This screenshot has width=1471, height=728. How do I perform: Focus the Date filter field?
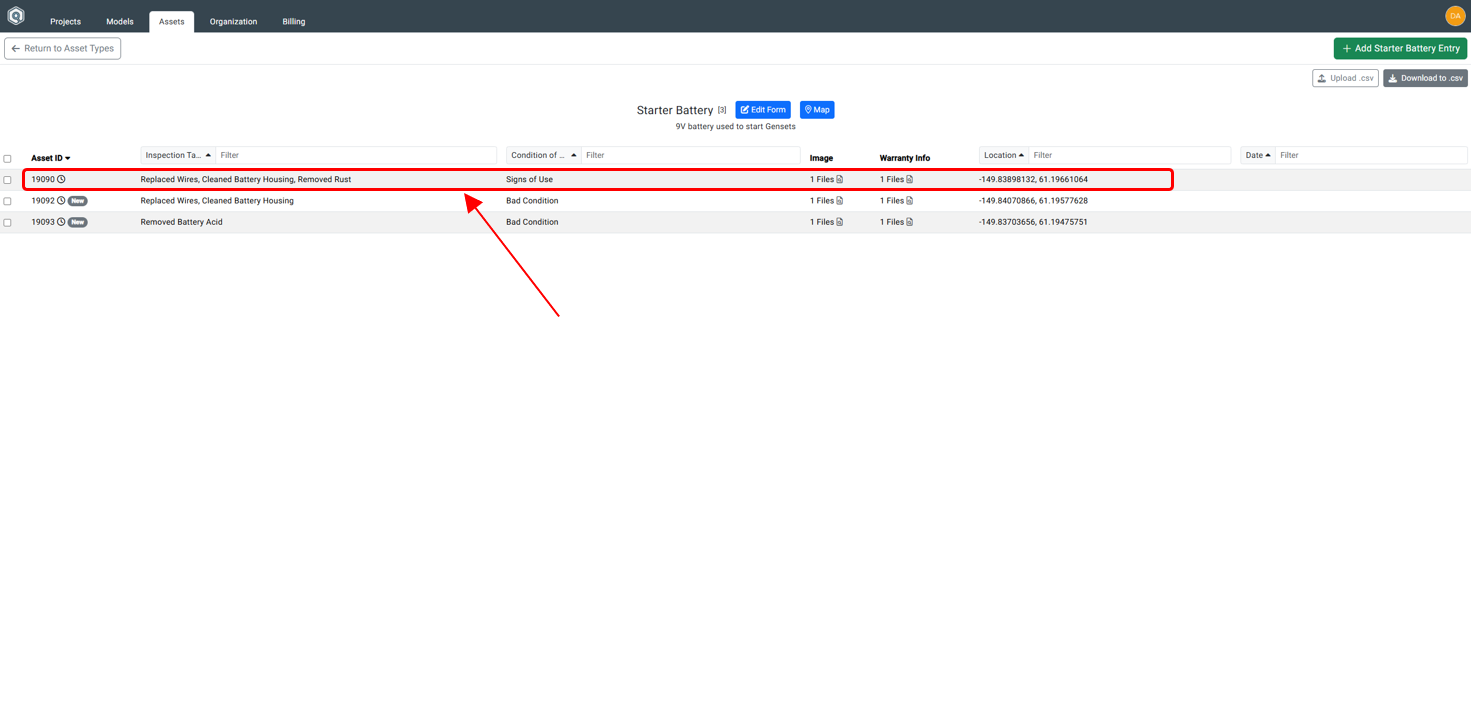coord(1371,155)
